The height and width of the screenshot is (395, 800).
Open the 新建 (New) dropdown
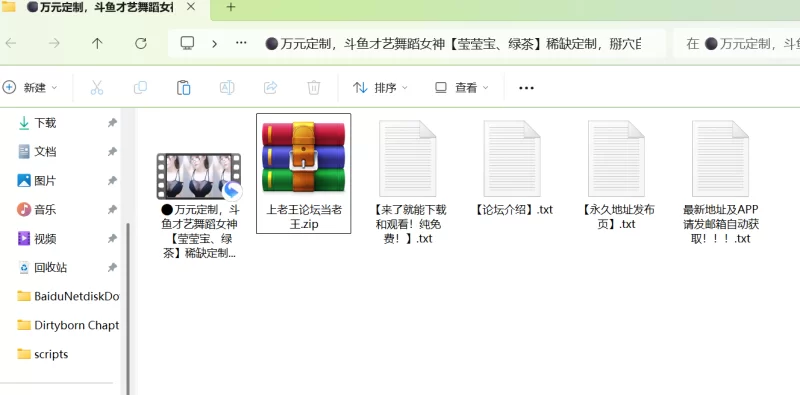pyautogui.click(x=30, y=88)
